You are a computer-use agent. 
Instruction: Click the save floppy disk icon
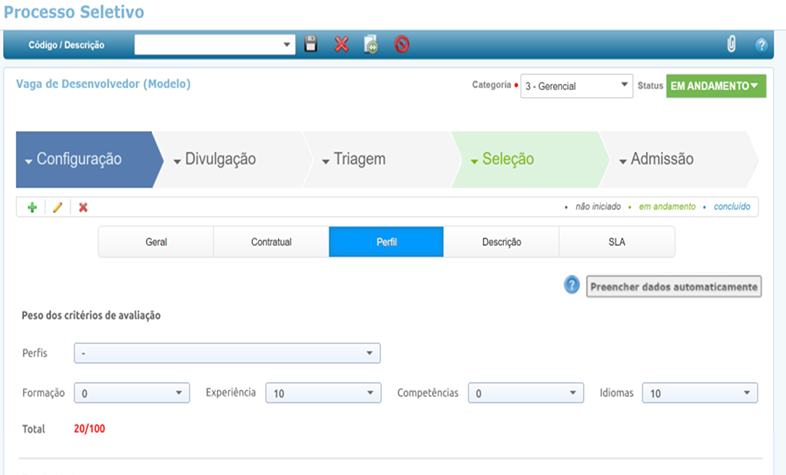tap(311, 44)
